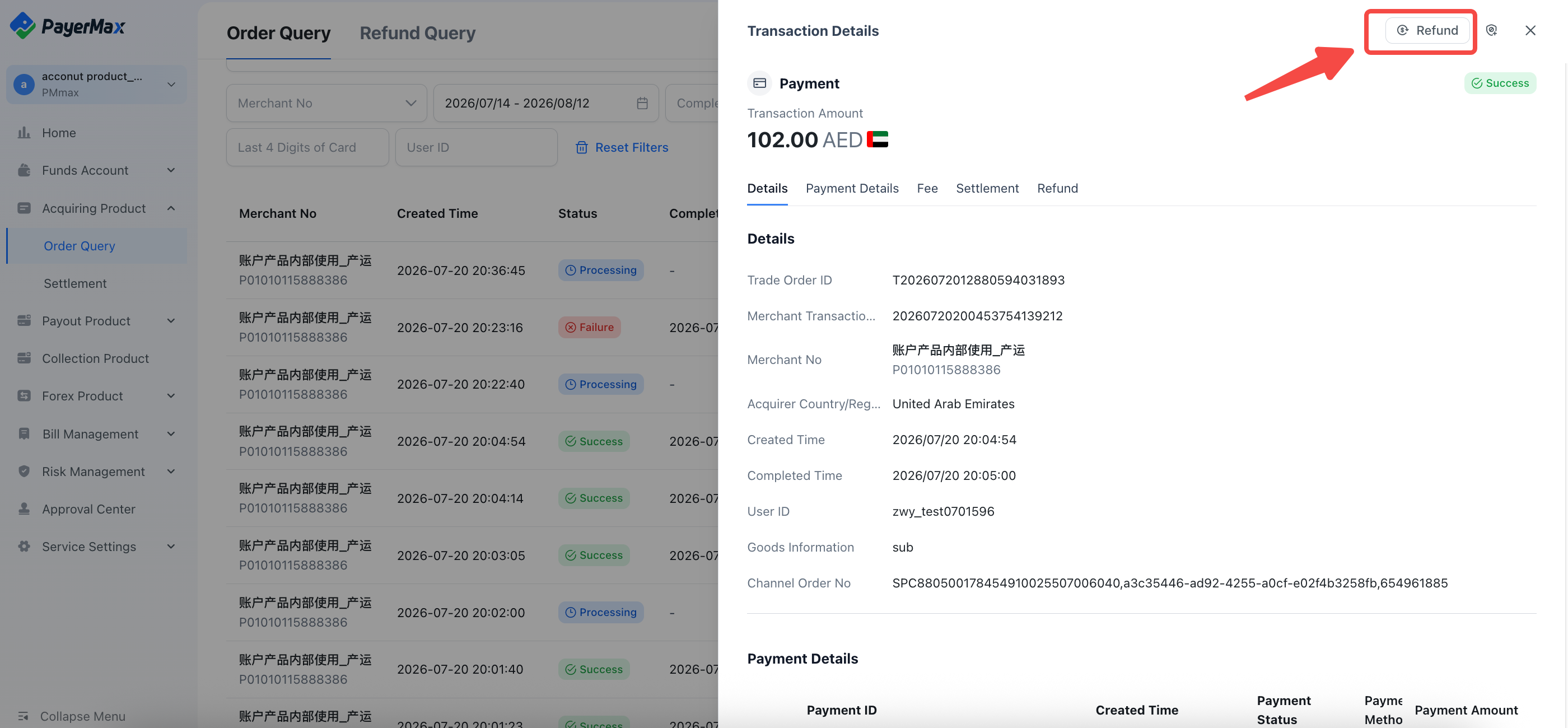Close the Transaction Details panel
Screen dimensions: 1568x728
[1530, 30]
